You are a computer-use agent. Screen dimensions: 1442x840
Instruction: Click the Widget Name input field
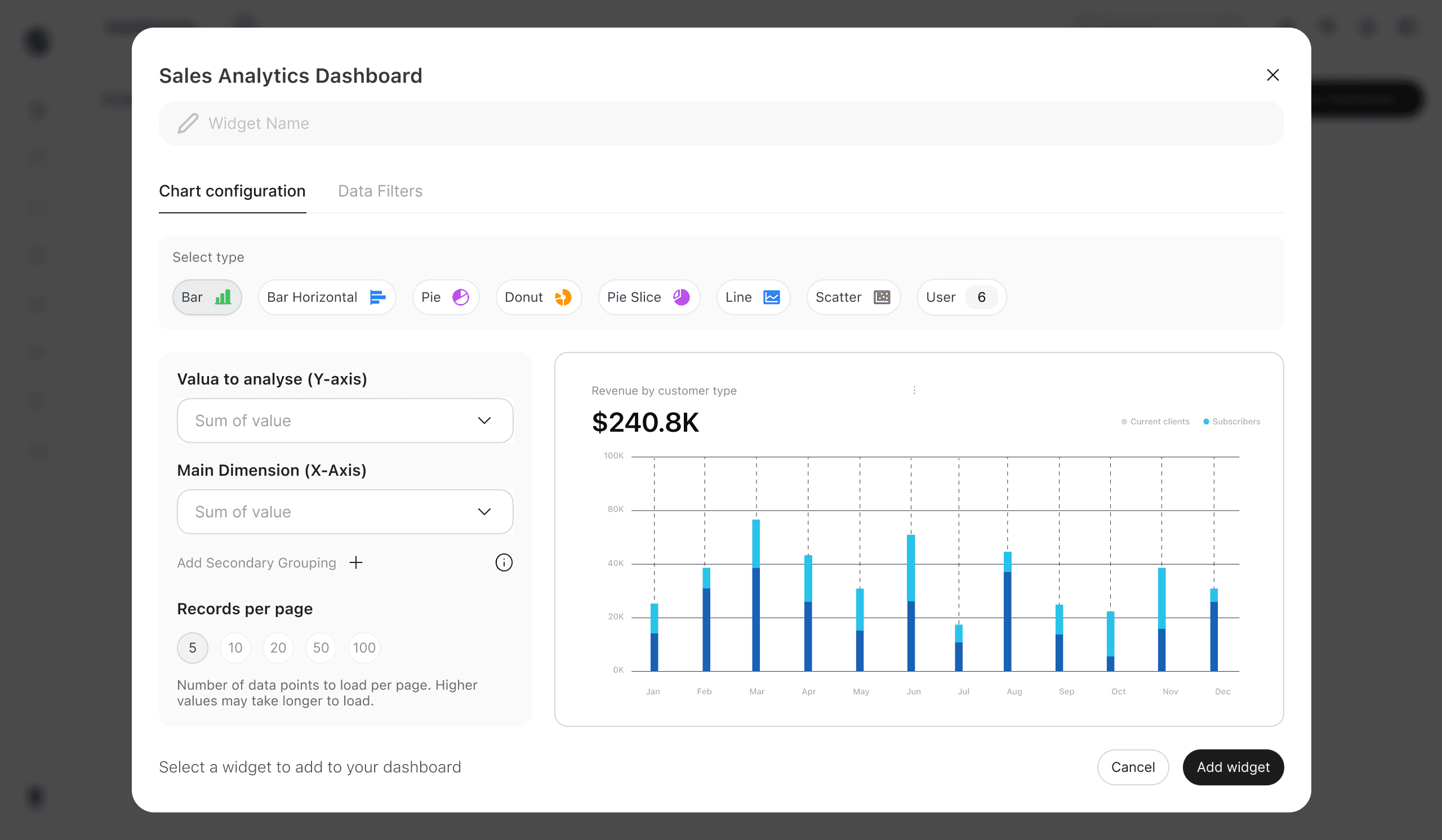[x=721, y=123]
